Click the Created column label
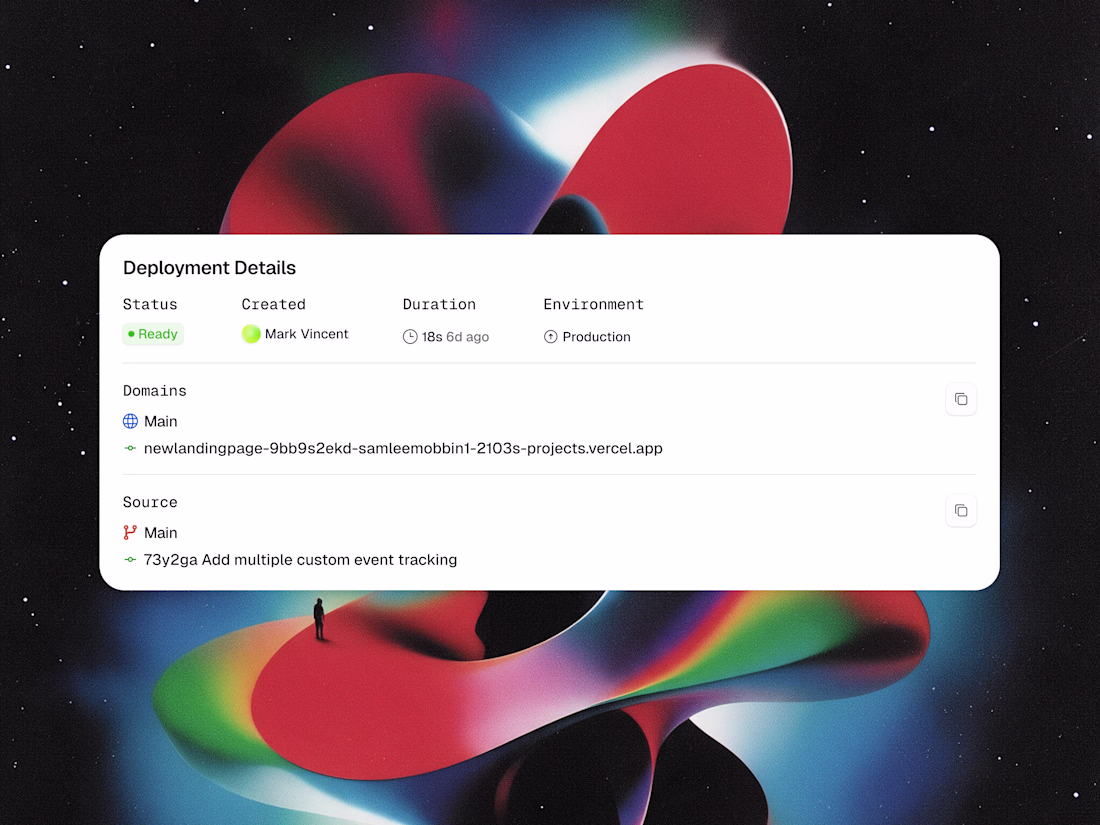 pos(274,304)
